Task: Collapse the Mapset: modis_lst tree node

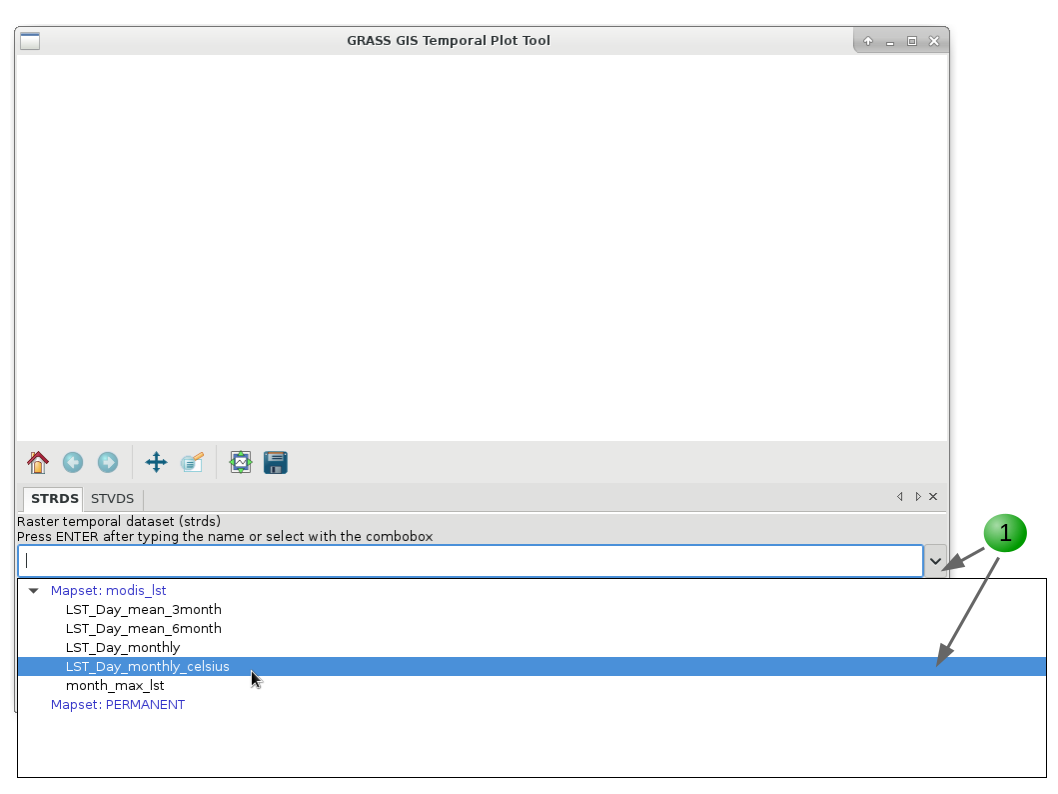Action: pos(33,591)
